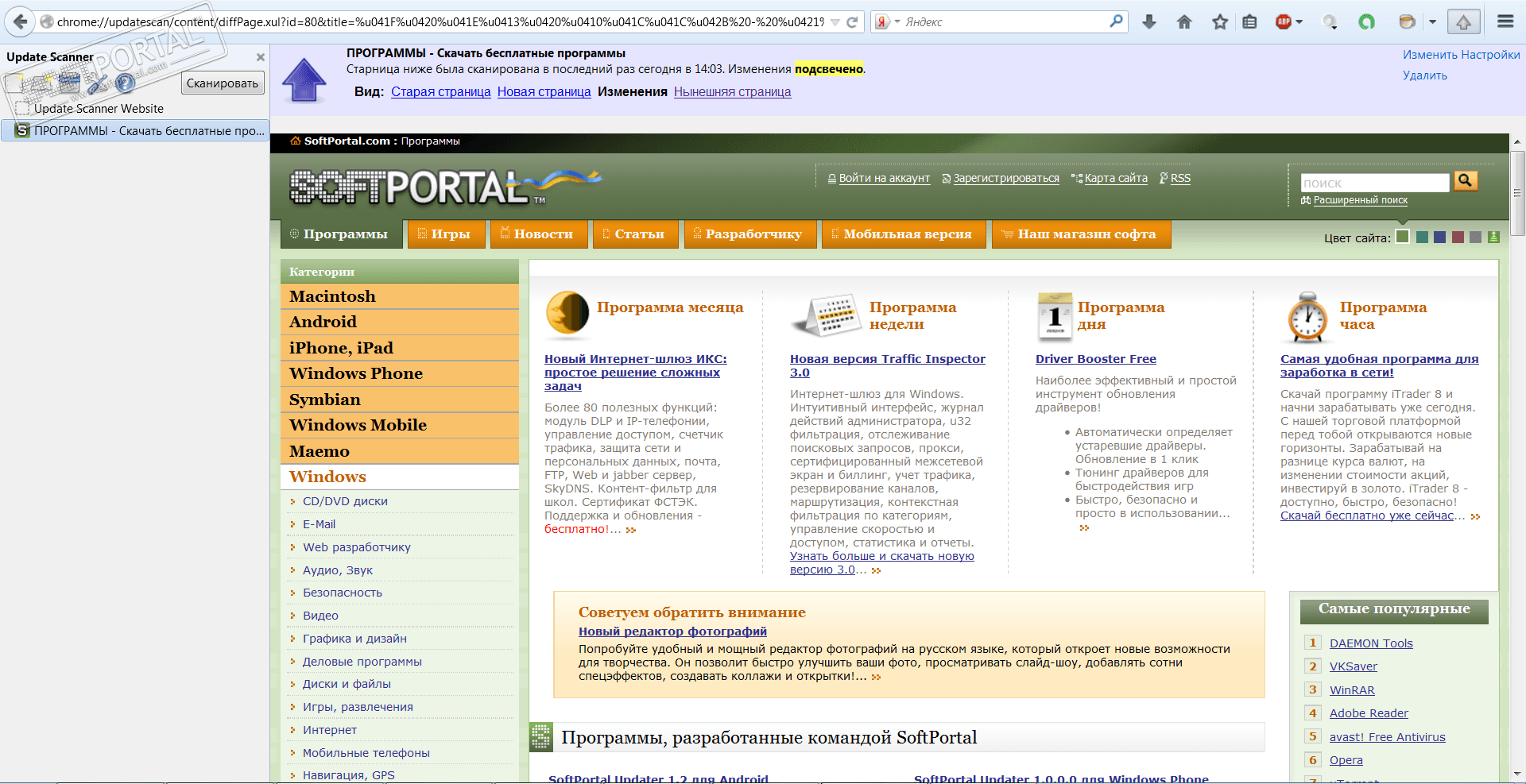Viewport: 1526px width, 784px height.
Task: Open Нынешняя страница link
Action: point(732,92)
